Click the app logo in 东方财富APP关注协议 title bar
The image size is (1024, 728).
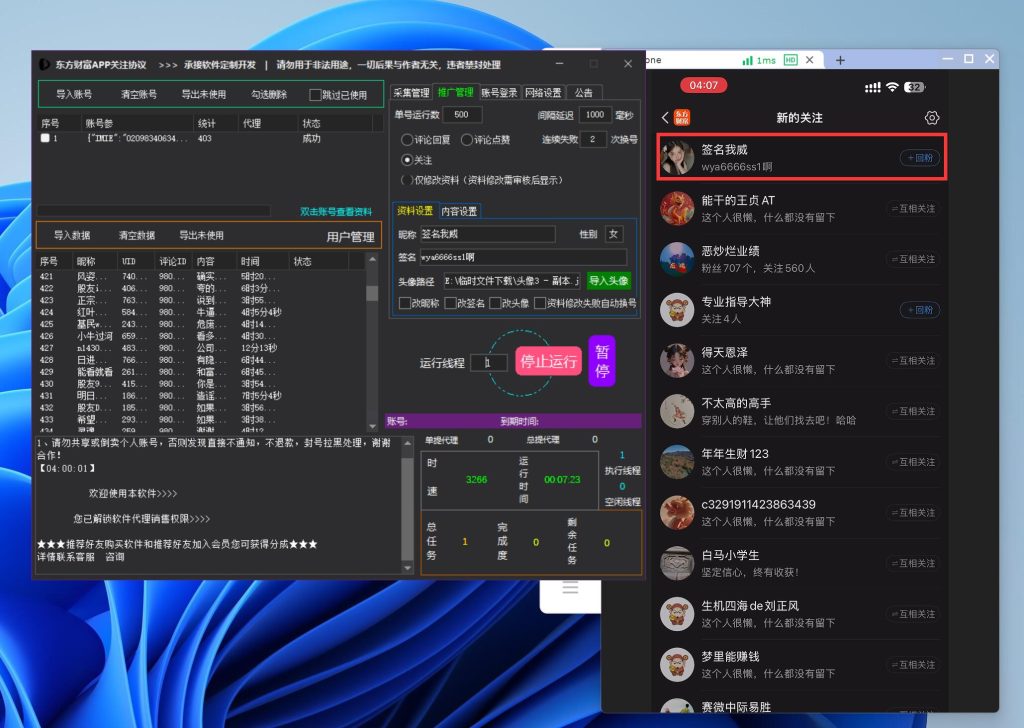pyautogui.click(x=45, y=64)
